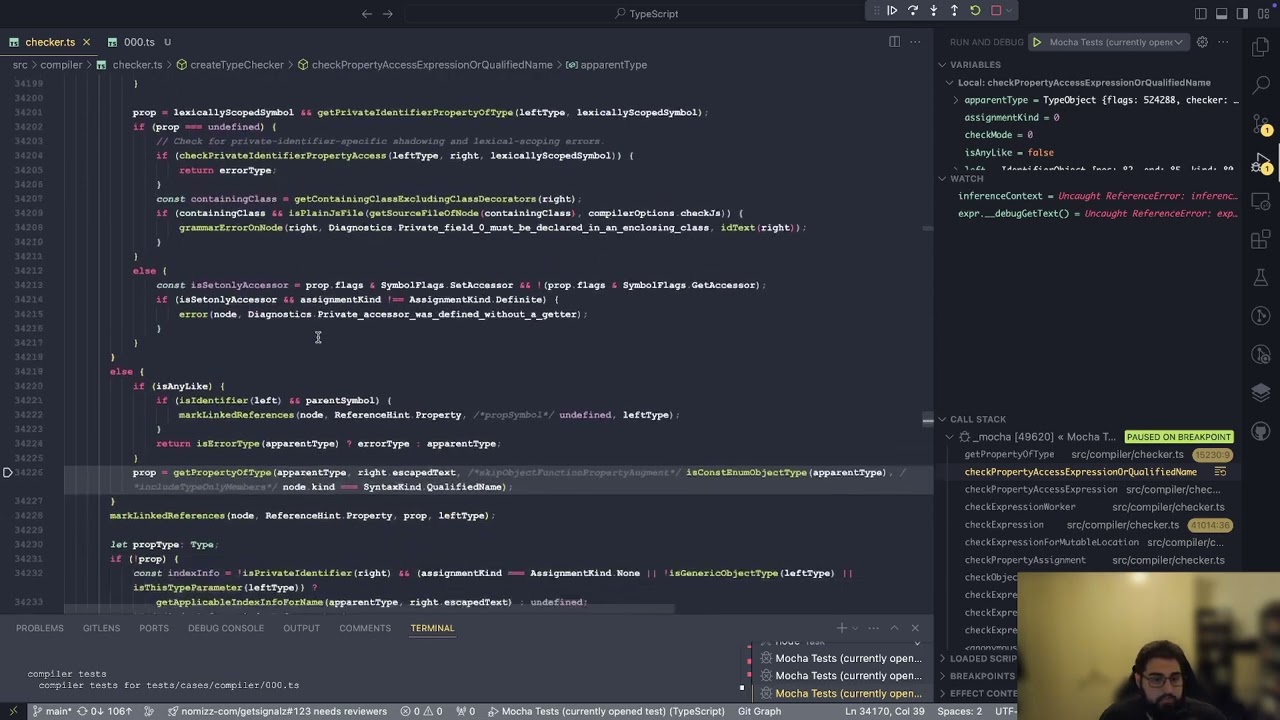Screen dimensions: 1280x720
Task: Expand the apparentType variable
Action: click(x=956, y=100)
